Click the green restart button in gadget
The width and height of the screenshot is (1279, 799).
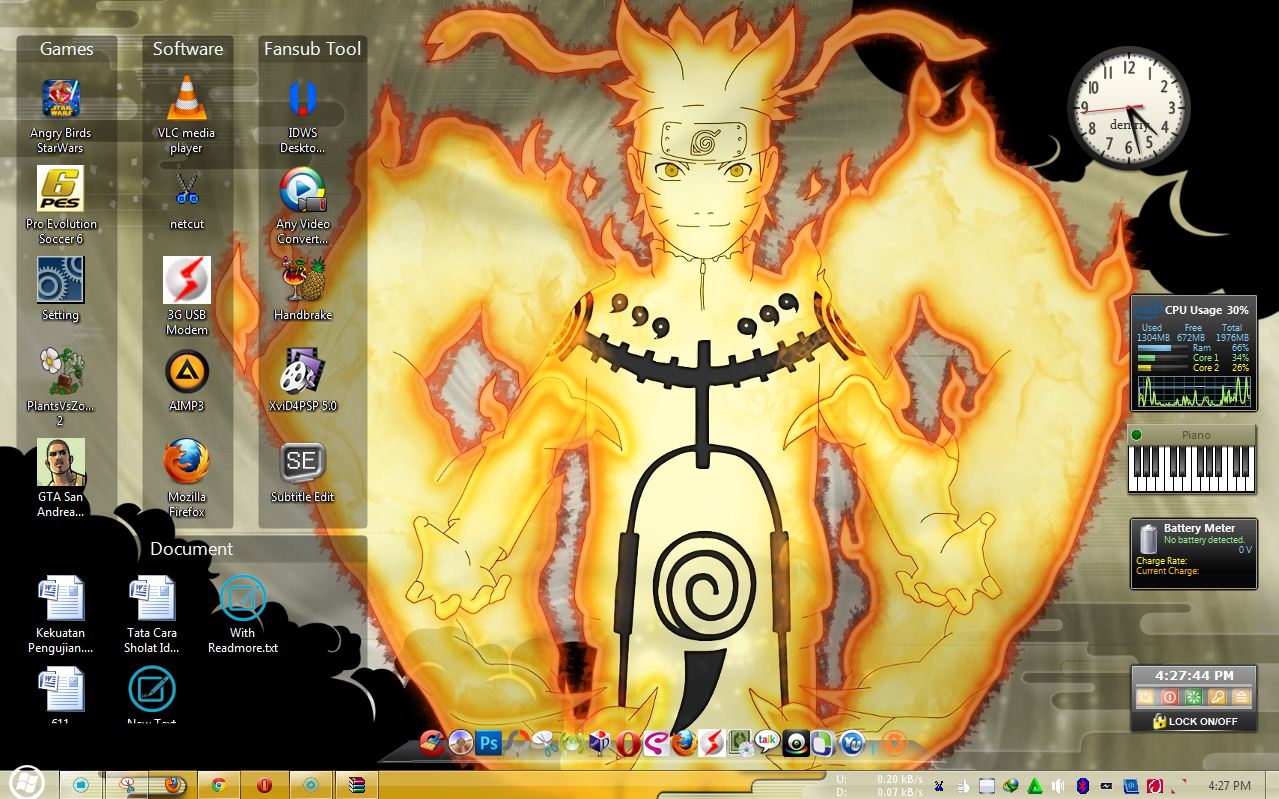pos(1193,697)
